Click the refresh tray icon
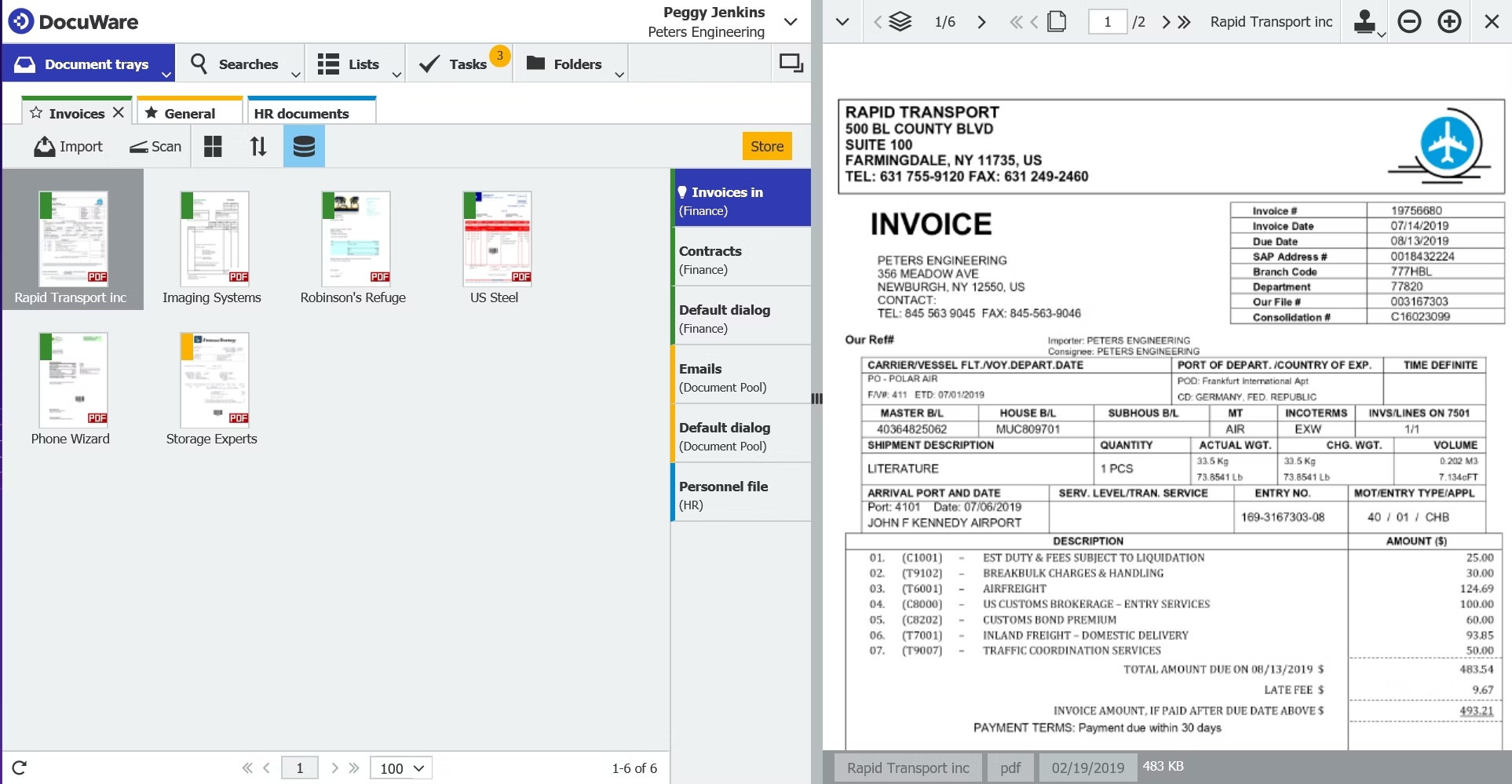The height and width of the screenshot is (784, 1512). click(20, 768)
